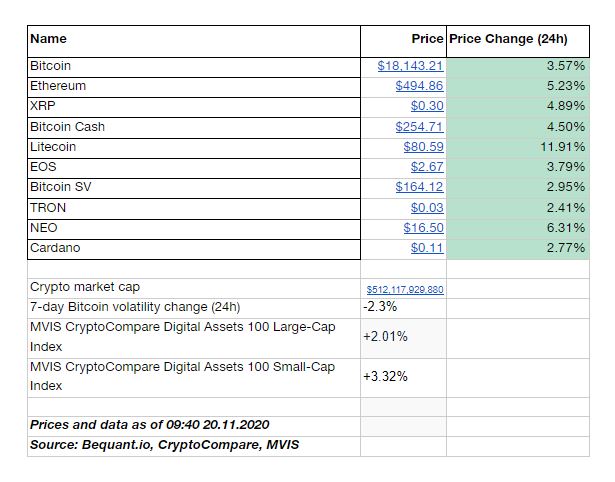The width and height of the screenshot is (615, 482).
Task: Open the Ethereum price link $494.86
Action: tap(419, 86)
